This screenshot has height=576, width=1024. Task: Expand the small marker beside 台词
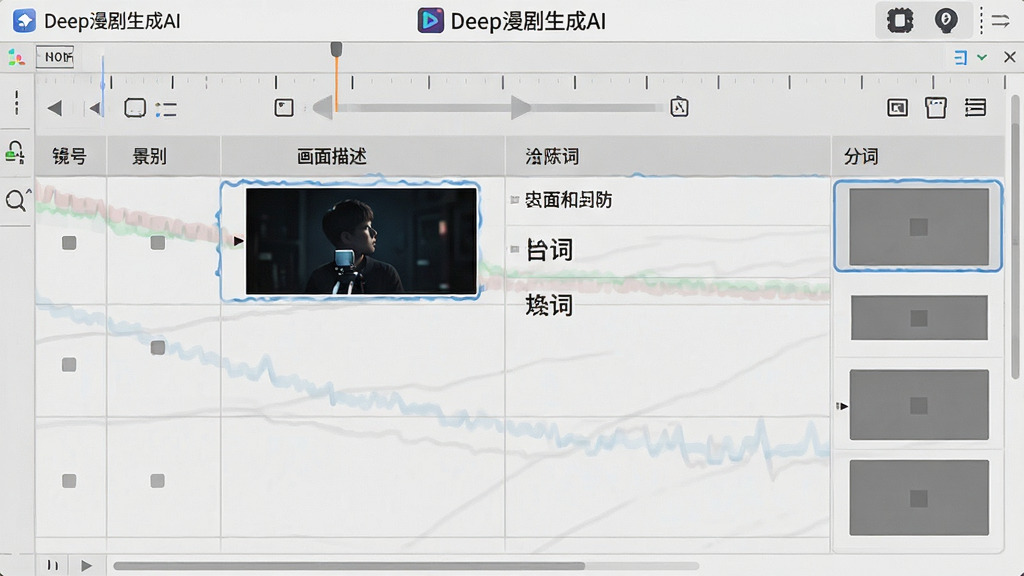pos(515,249)
